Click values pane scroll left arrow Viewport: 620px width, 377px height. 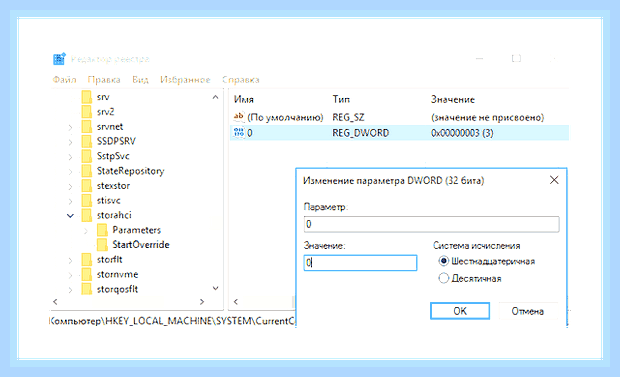tap(236, 301)
